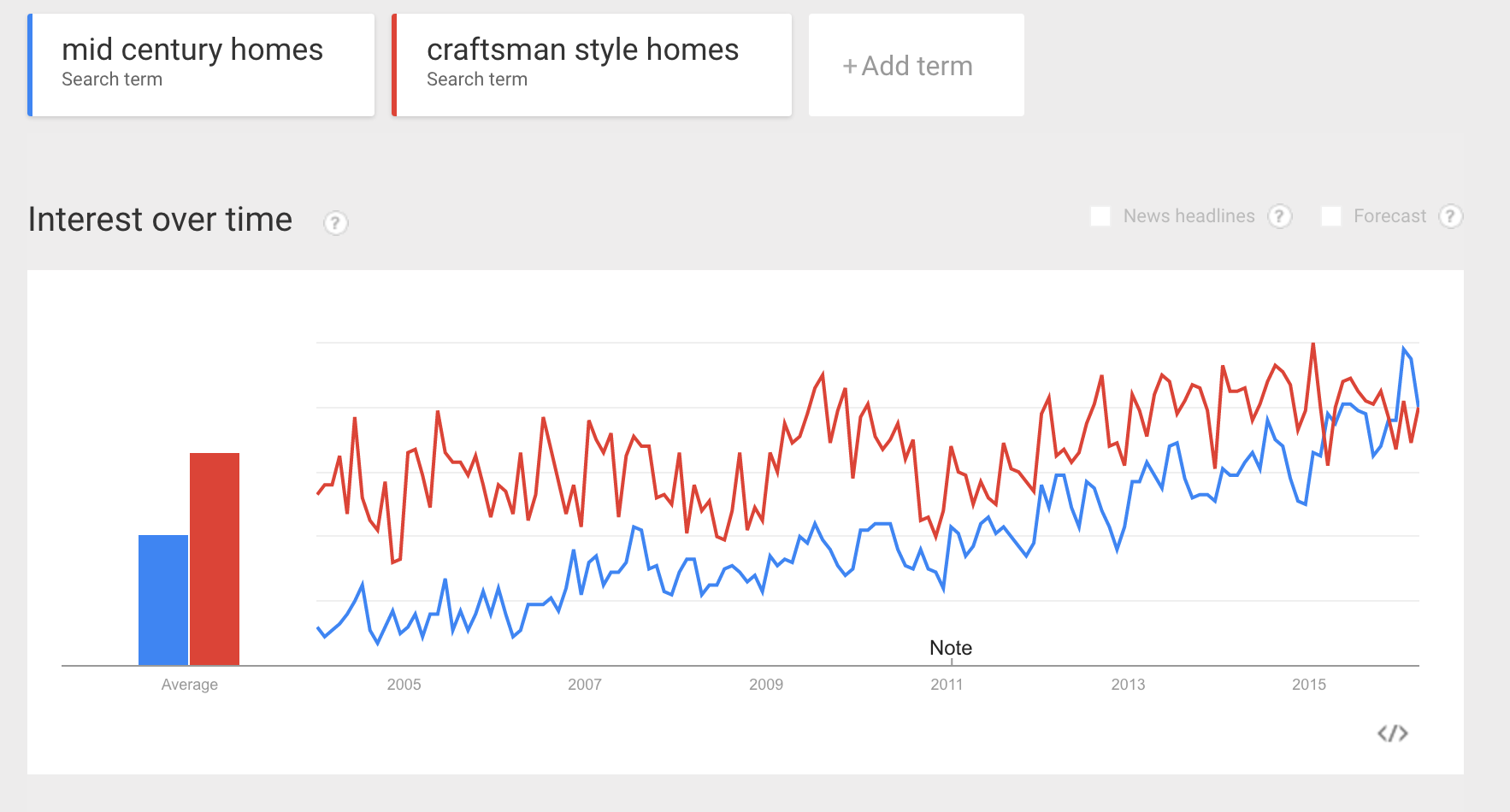Screen dimensions: 1510x812
Task: Click the 2007 axis label
Action: point(585,685)
